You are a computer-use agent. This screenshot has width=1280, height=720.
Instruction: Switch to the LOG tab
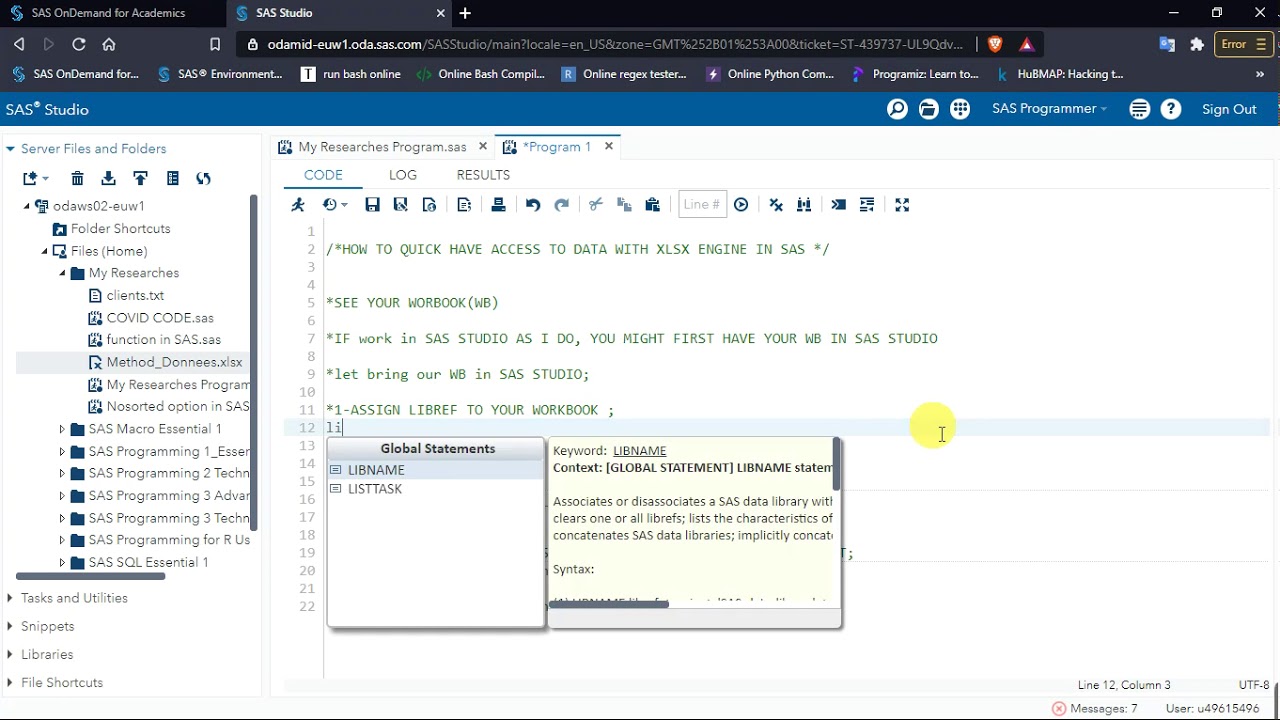[x=403, y=175]
